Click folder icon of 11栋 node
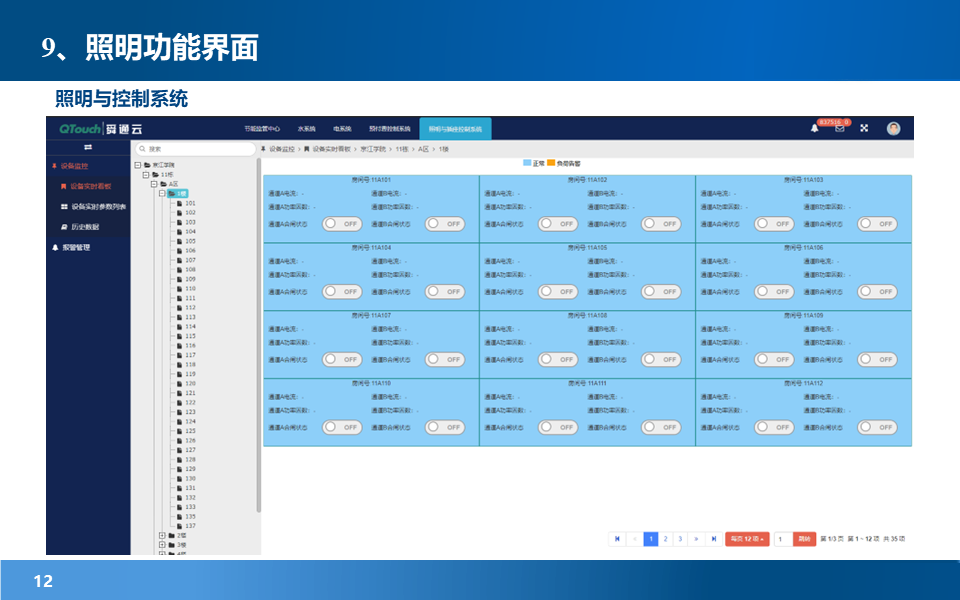Image resolution: width=960 pixels, height=600 pixels. tap(156, 174)
